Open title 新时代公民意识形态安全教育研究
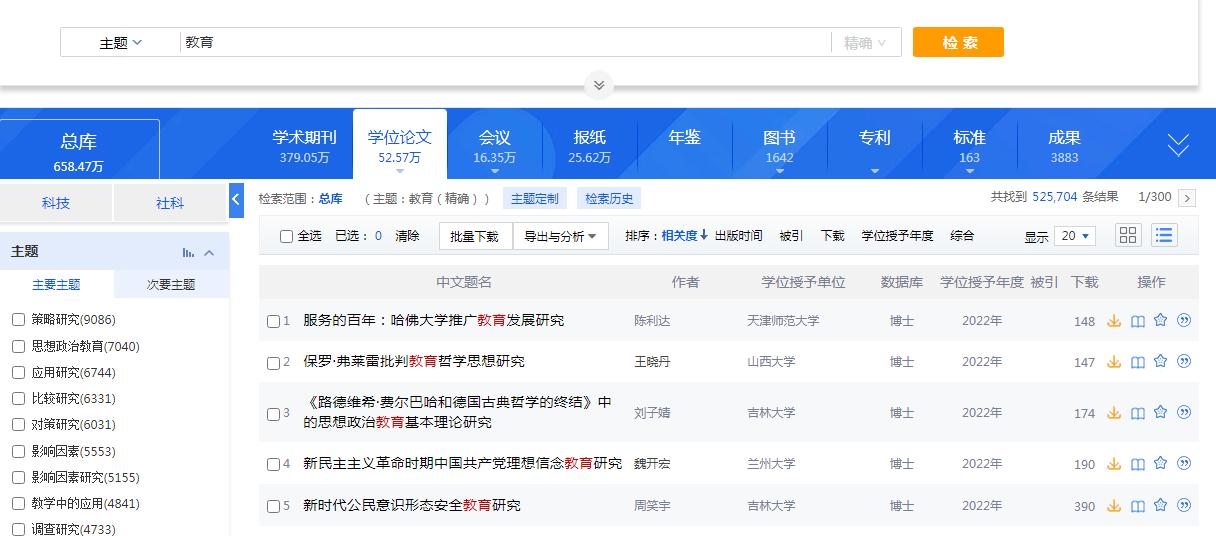1216x536 pixels. (x=412, y=506)
